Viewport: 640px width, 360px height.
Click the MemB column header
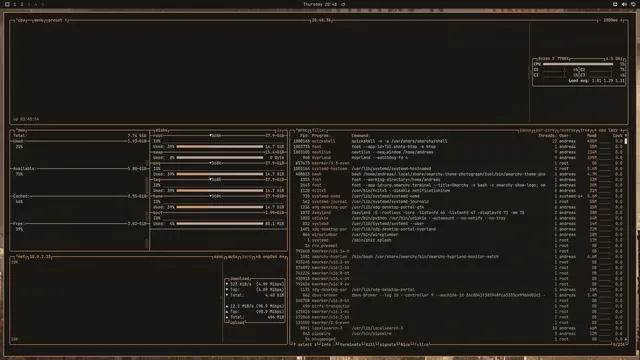tap(592, 136)
